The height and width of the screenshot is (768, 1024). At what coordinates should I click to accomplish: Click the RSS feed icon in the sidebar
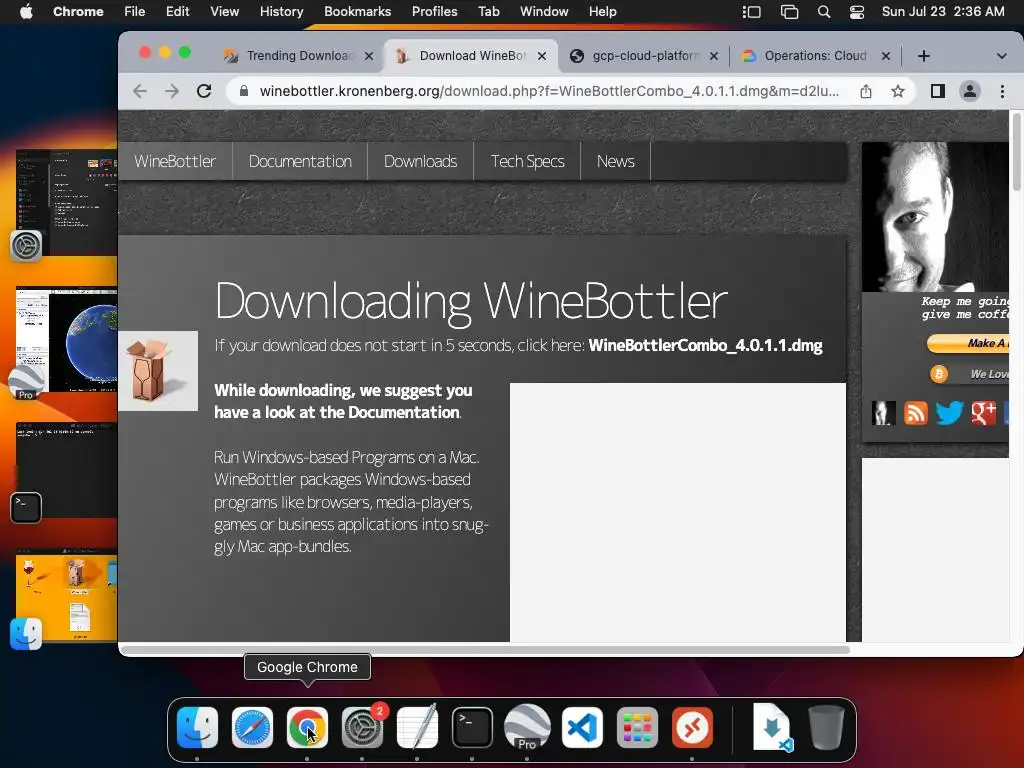coord(916,413)
